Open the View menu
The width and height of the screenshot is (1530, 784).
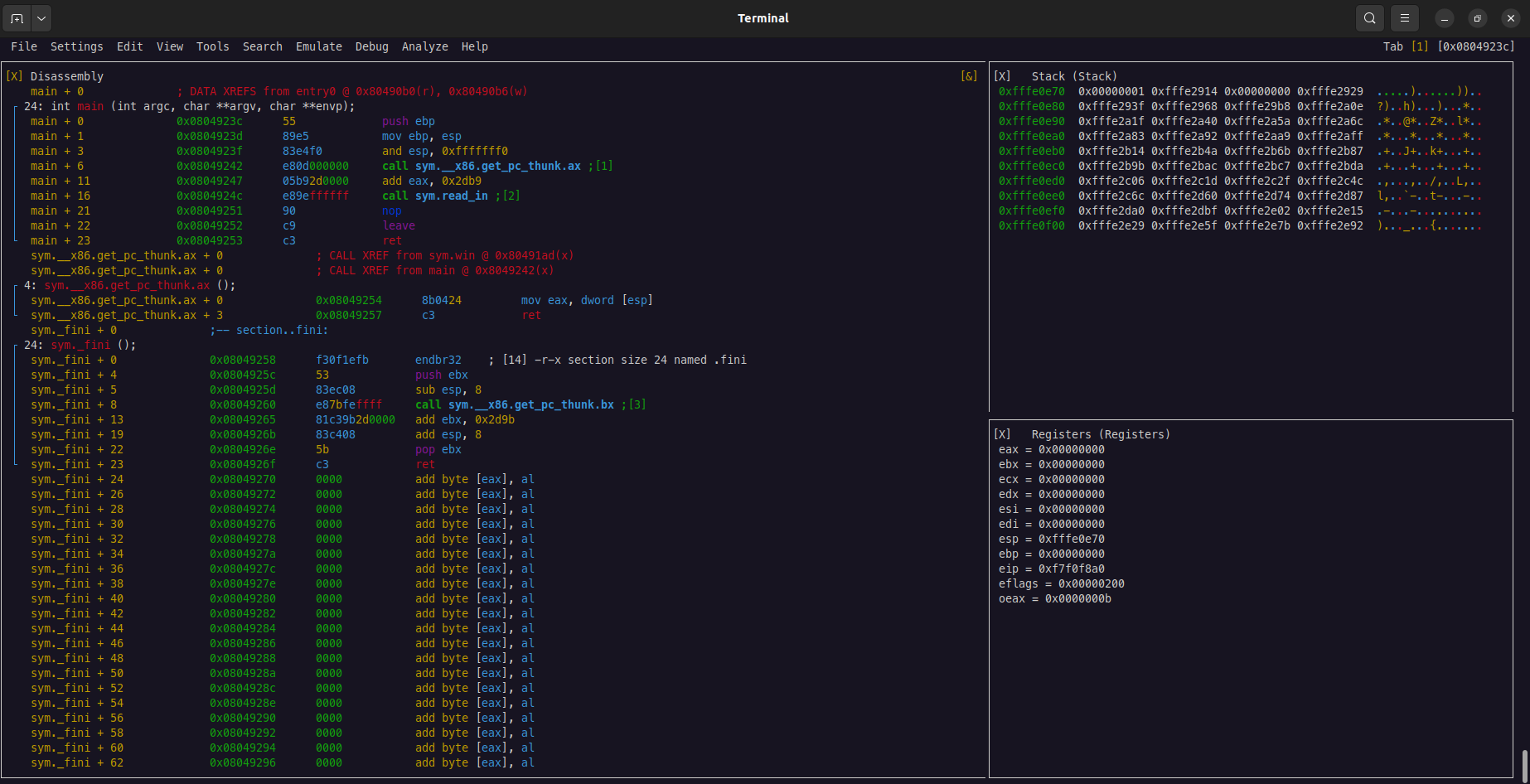(170, 46)
